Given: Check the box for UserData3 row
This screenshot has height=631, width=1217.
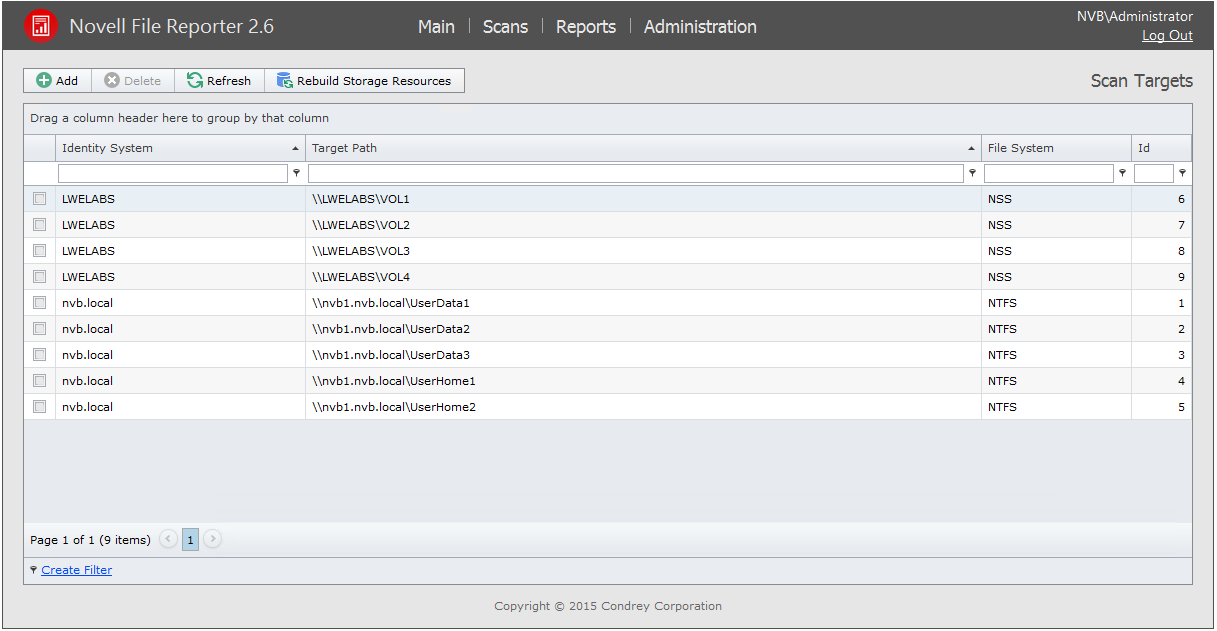Looking at the screenshot, I should tap(40, 355).
